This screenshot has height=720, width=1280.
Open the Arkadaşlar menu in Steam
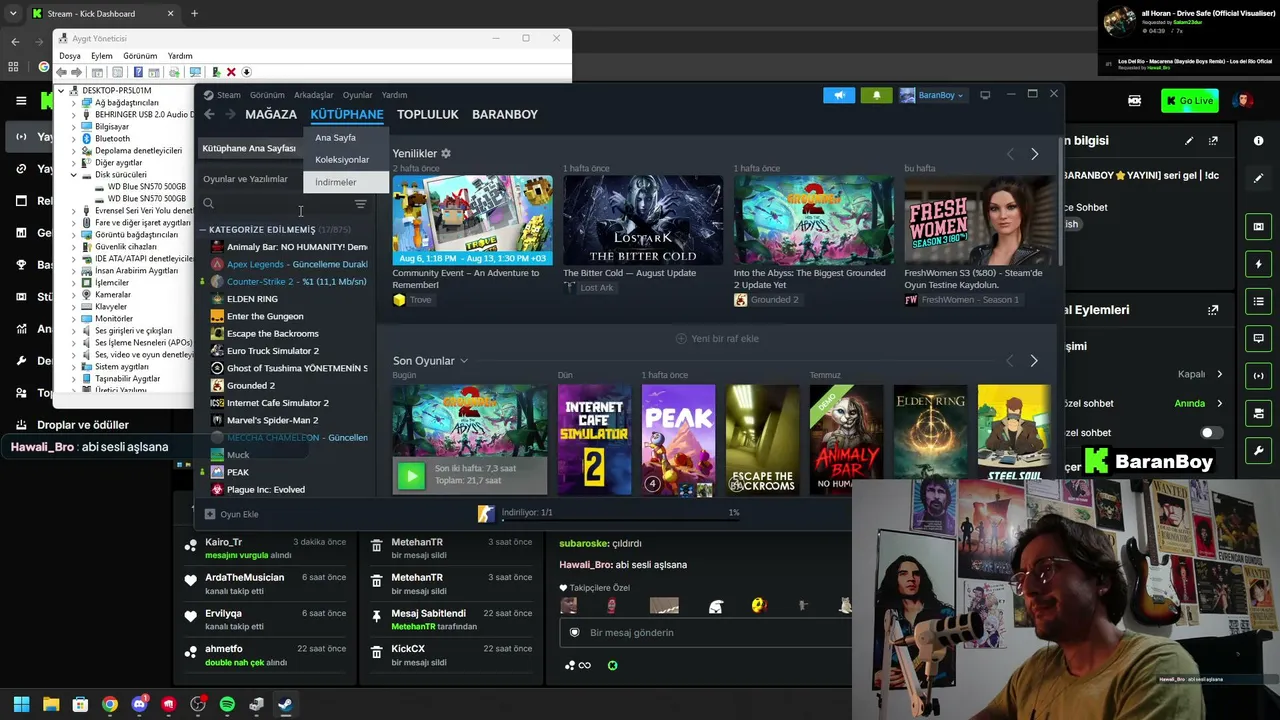coord(314,96)
